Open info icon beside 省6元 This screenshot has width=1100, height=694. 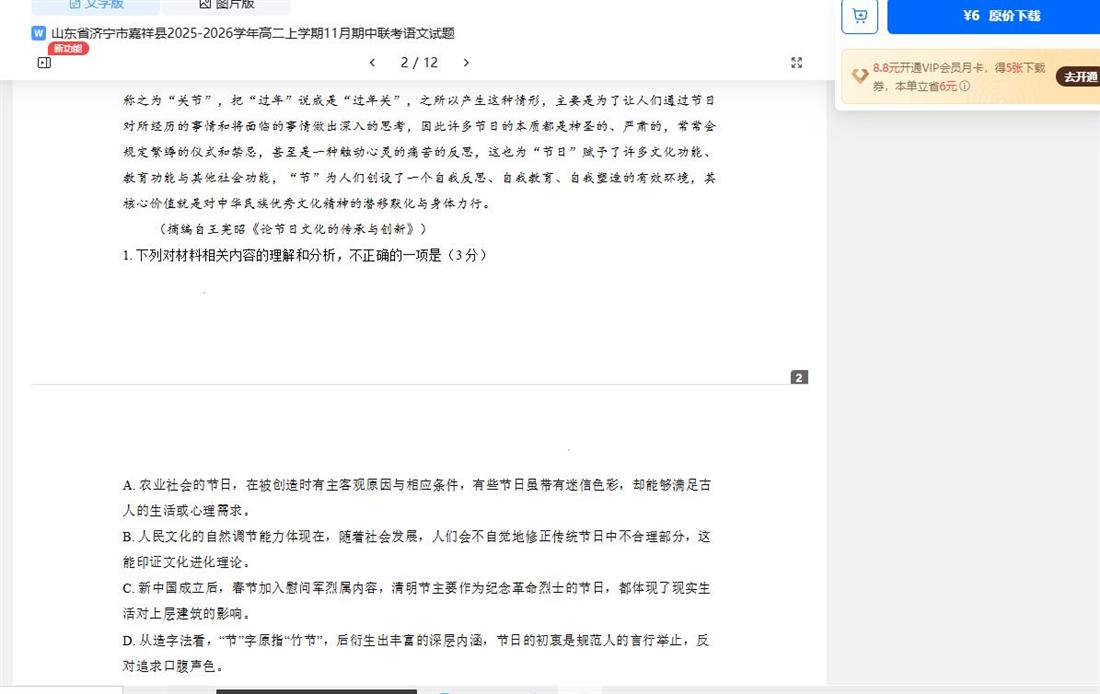pos(965,87)
